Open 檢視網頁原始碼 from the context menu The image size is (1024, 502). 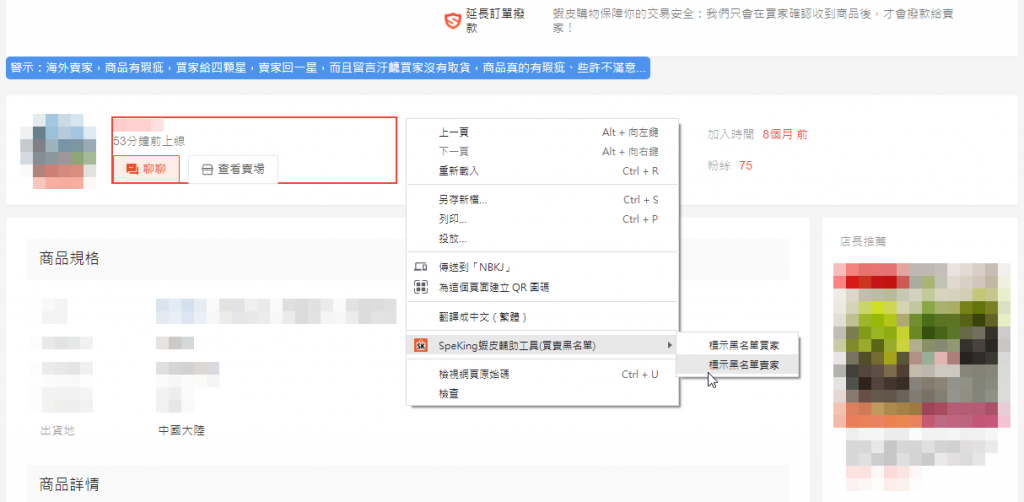point(474,374)
